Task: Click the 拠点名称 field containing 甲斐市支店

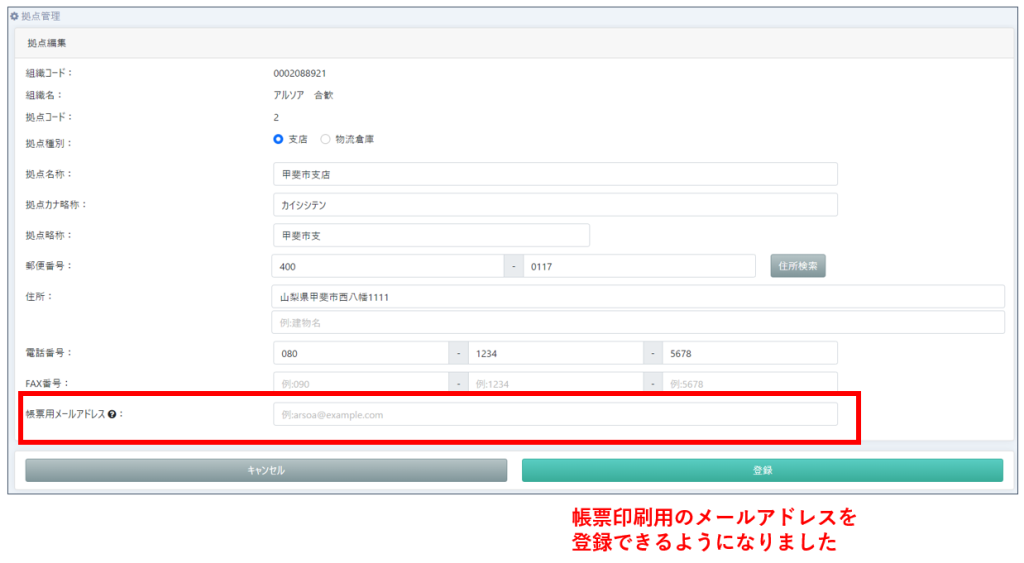Action: pos(555,174)
